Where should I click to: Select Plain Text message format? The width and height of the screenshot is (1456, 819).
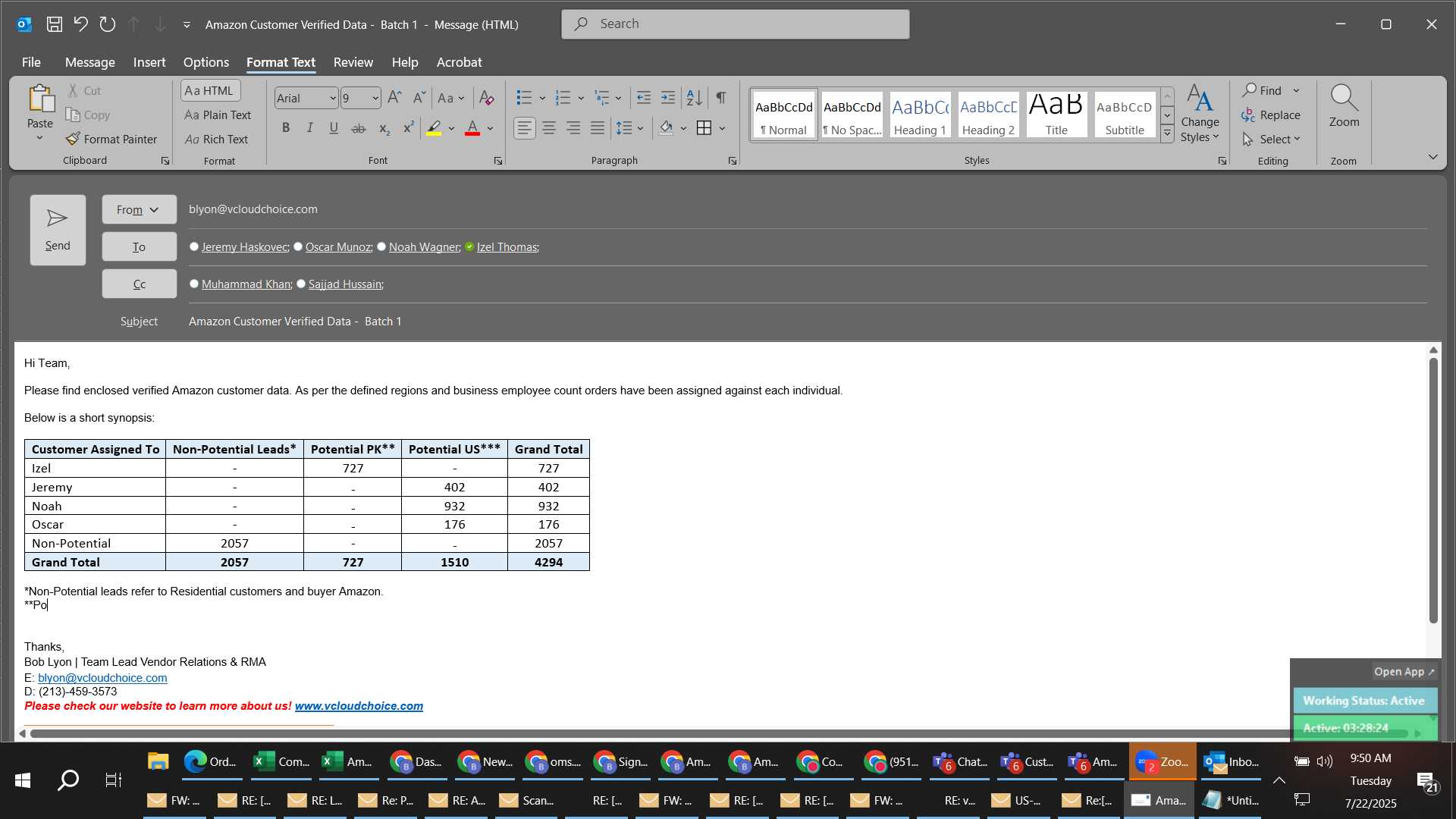pyautogui.click(x=218, y=115)
